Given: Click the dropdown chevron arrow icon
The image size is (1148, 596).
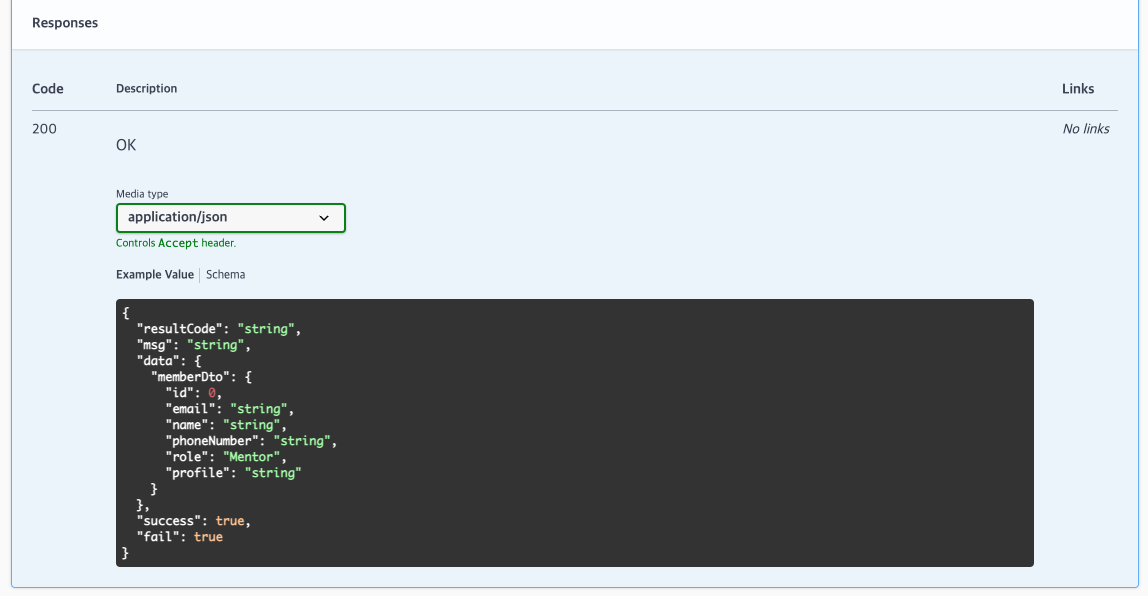Looking at the screenshot, I should (x=324, y=218).
